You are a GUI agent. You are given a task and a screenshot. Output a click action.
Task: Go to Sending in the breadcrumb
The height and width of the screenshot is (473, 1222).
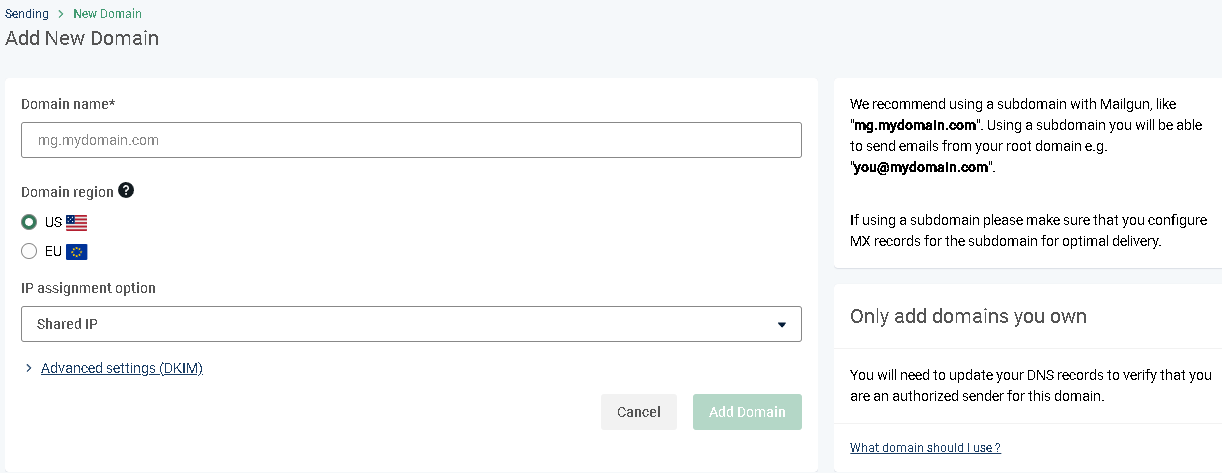click(x=26, y=14)
